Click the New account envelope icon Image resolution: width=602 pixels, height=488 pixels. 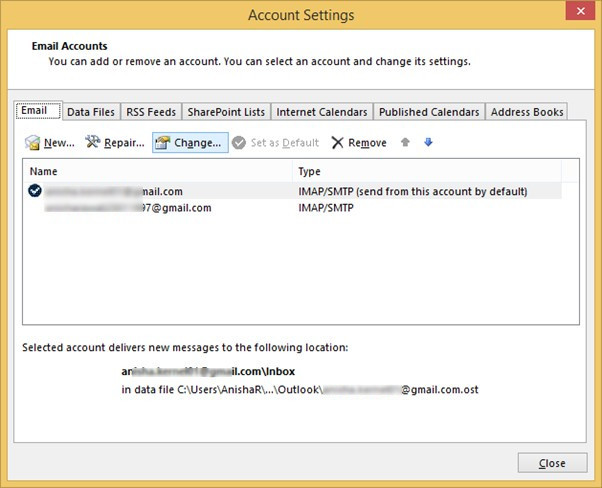[x=33, y=143]
